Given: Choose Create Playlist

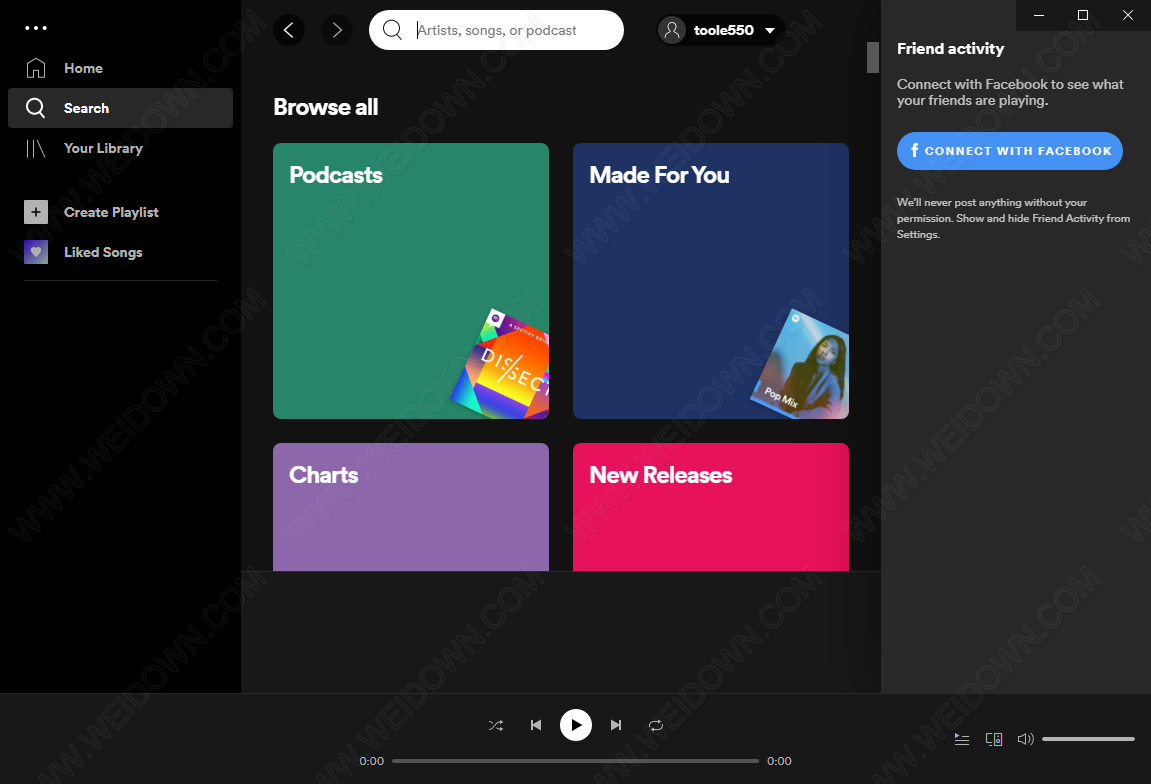Looking at the screenshot, I should (120, 212).
